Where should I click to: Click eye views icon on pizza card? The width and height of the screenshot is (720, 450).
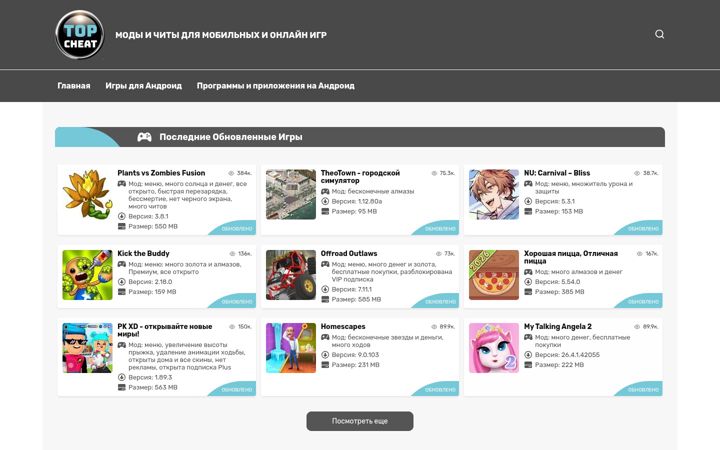pyautogui.click(x=640, y=253)
